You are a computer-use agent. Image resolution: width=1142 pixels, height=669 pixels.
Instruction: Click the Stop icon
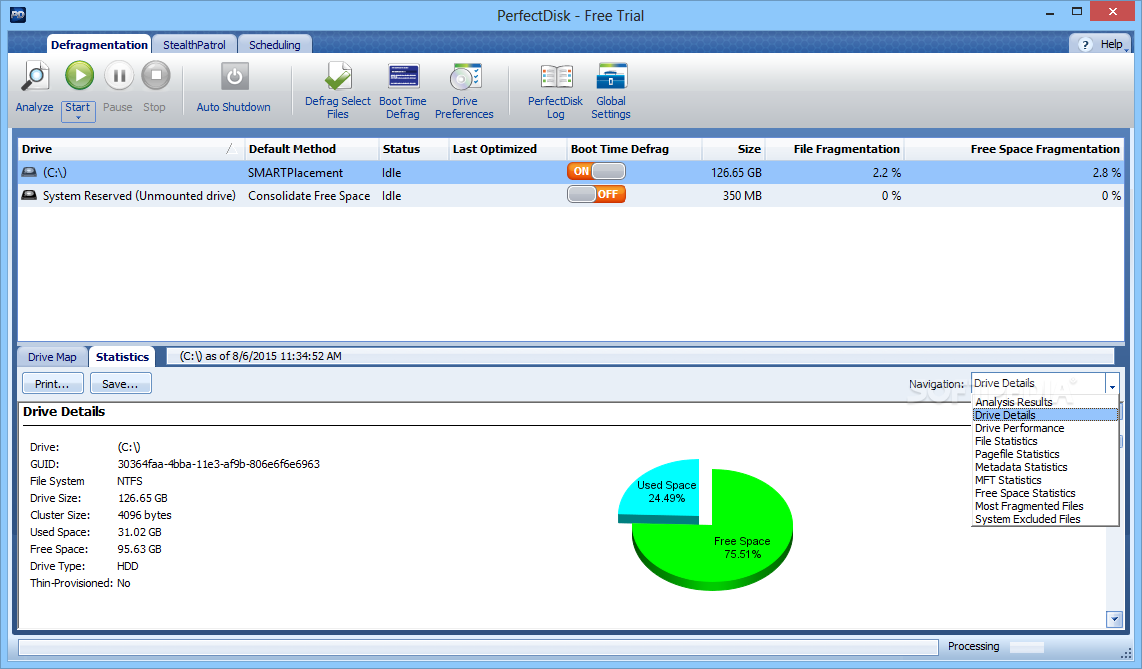pos(155,76)
